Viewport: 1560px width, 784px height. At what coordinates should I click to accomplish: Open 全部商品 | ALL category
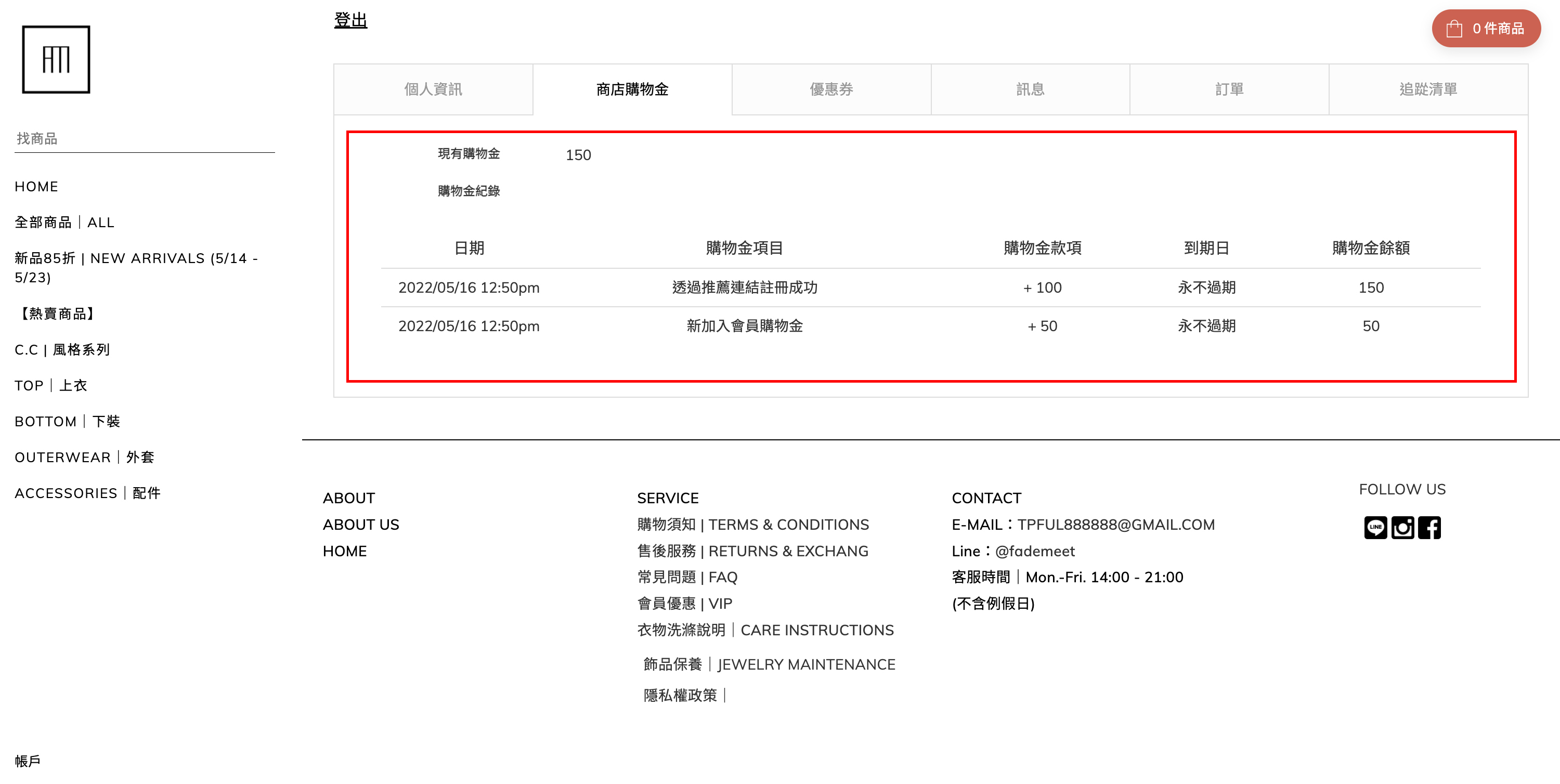(x=64, y=222)
